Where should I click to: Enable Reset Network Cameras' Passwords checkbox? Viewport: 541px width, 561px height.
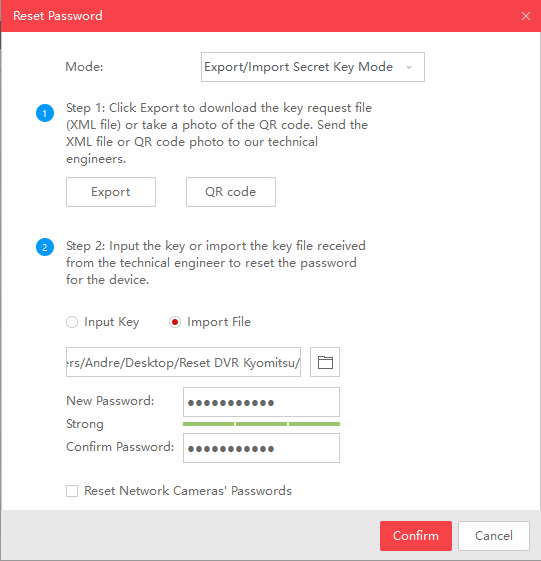[x=72, y=491]
